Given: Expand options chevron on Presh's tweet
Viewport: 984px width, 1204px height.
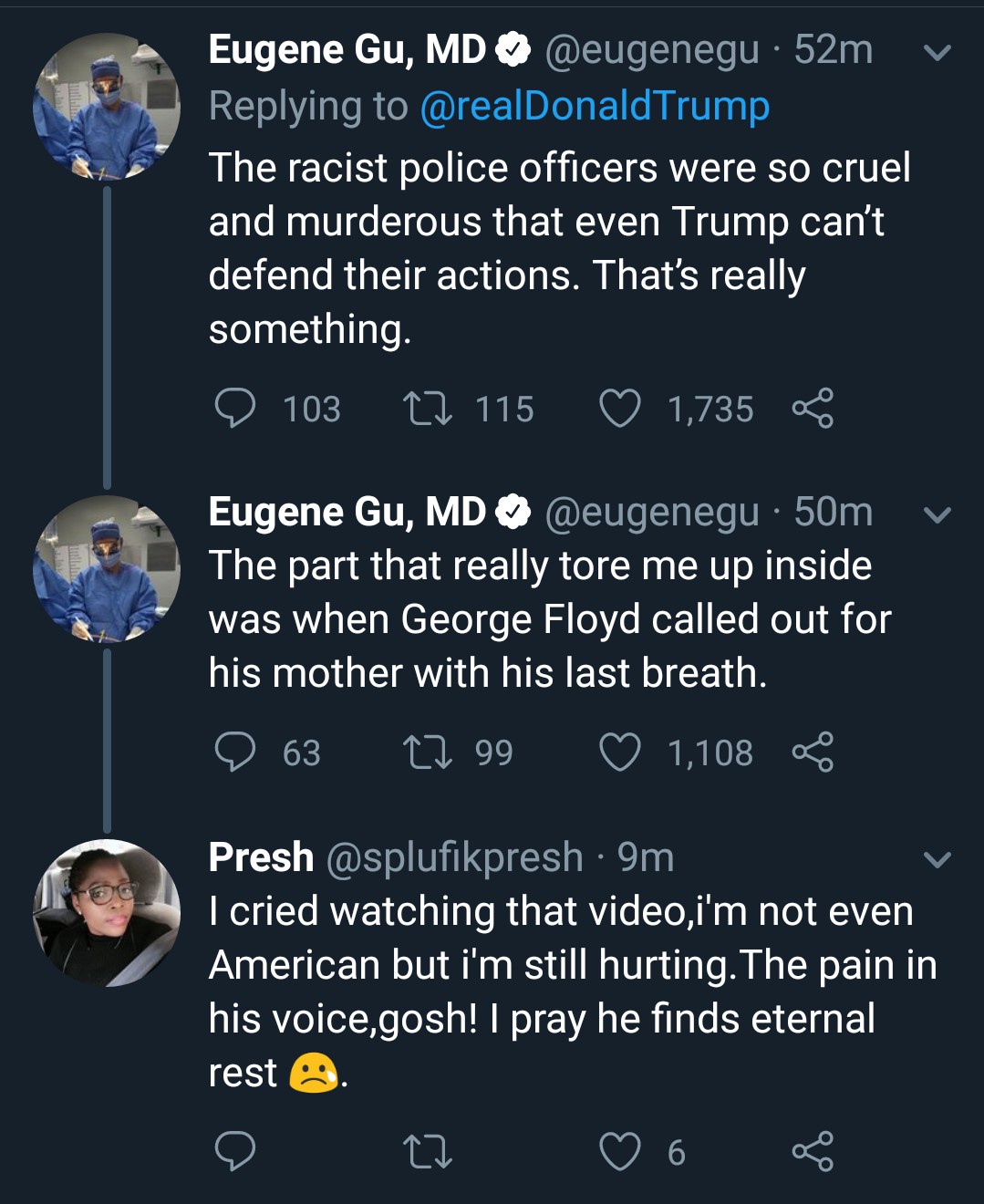Looking at the screenshot, I should [937, 860].
